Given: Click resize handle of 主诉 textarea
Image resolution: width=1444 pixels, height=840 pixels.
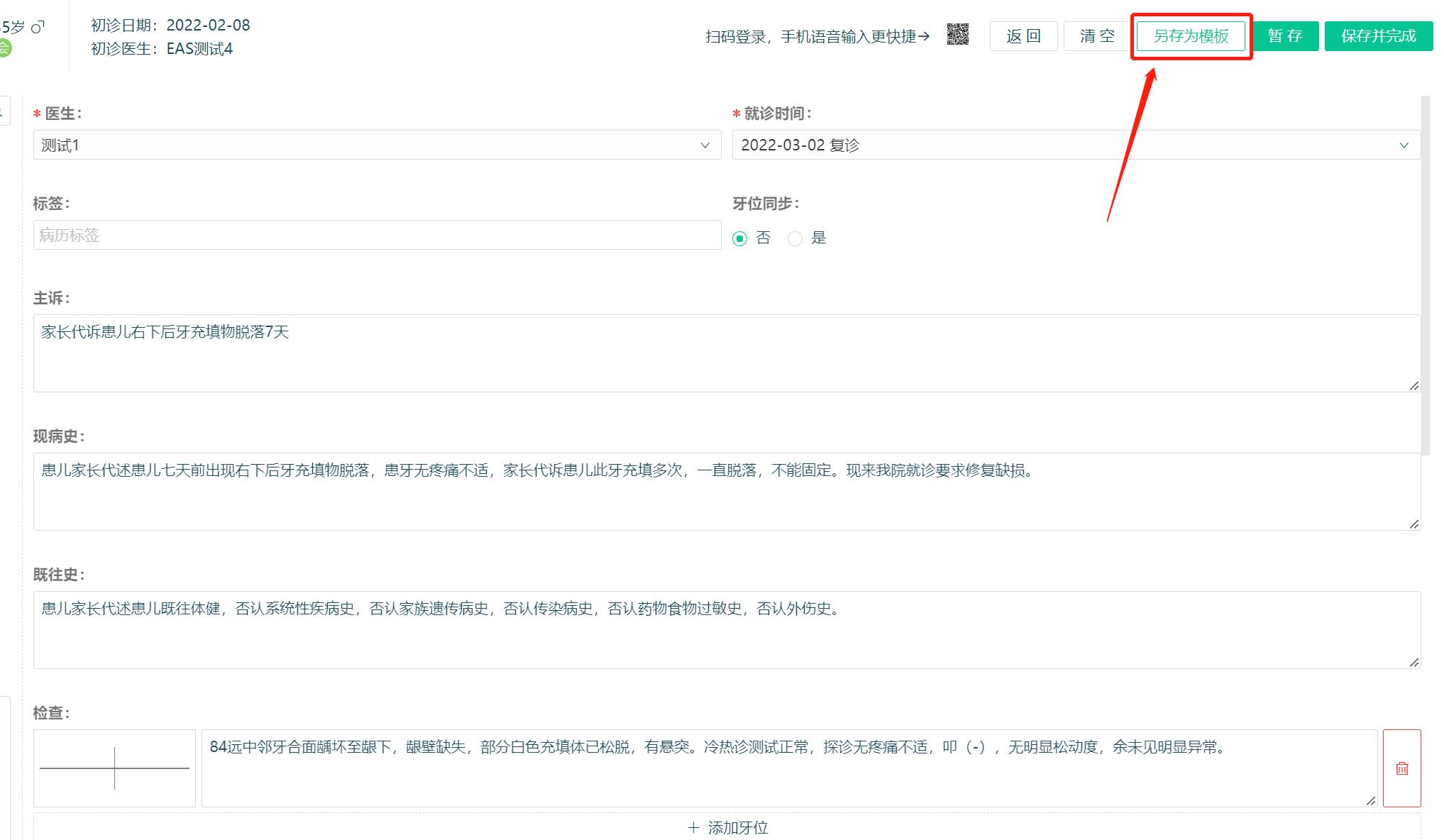Looking at the screenshot, I should [x=1413, y=385].
